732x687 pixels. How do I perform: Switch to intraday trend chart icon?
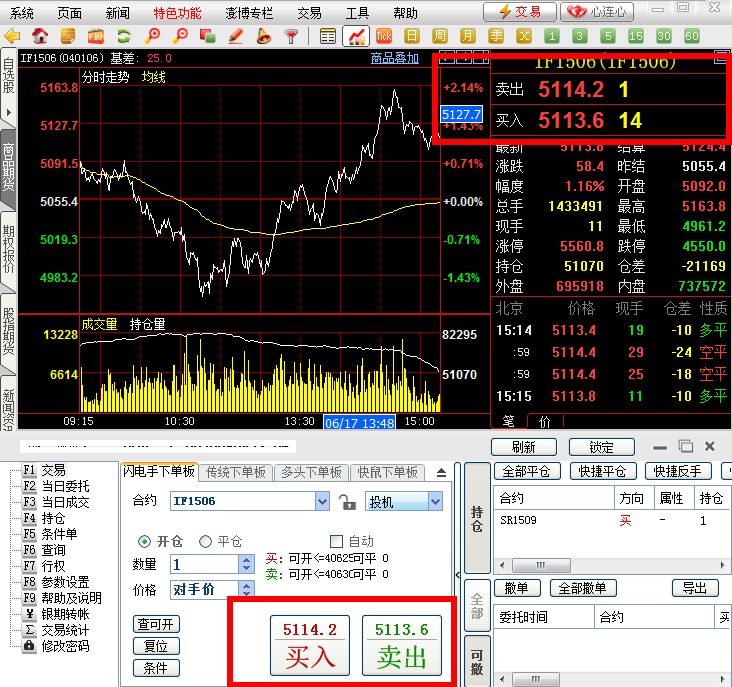[x=356, y=36]
